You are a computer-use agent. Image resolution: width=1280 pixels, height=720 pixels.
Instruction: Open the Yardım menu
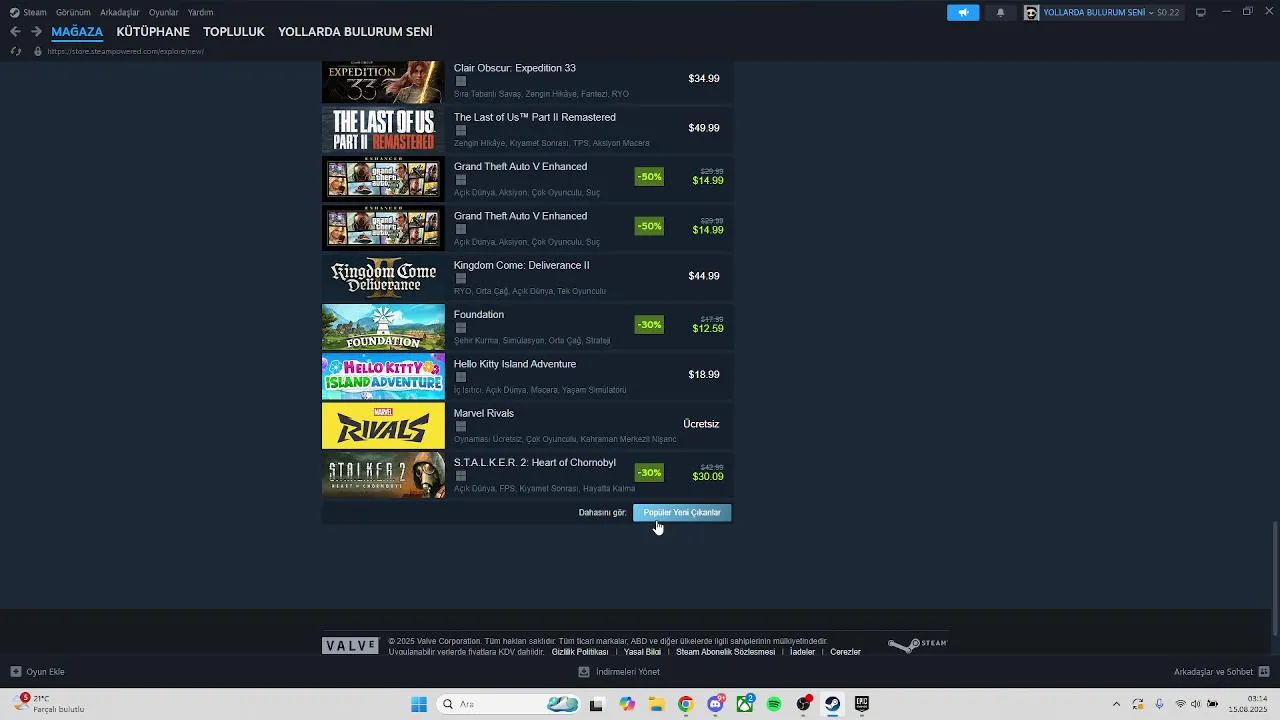(200, 12)
